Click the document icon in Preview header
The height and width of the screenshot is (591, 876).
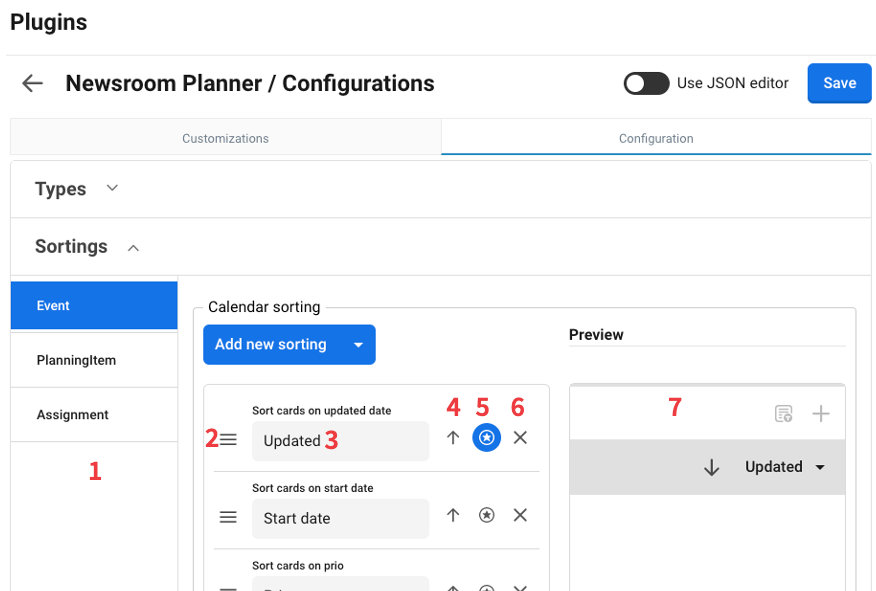784,414
